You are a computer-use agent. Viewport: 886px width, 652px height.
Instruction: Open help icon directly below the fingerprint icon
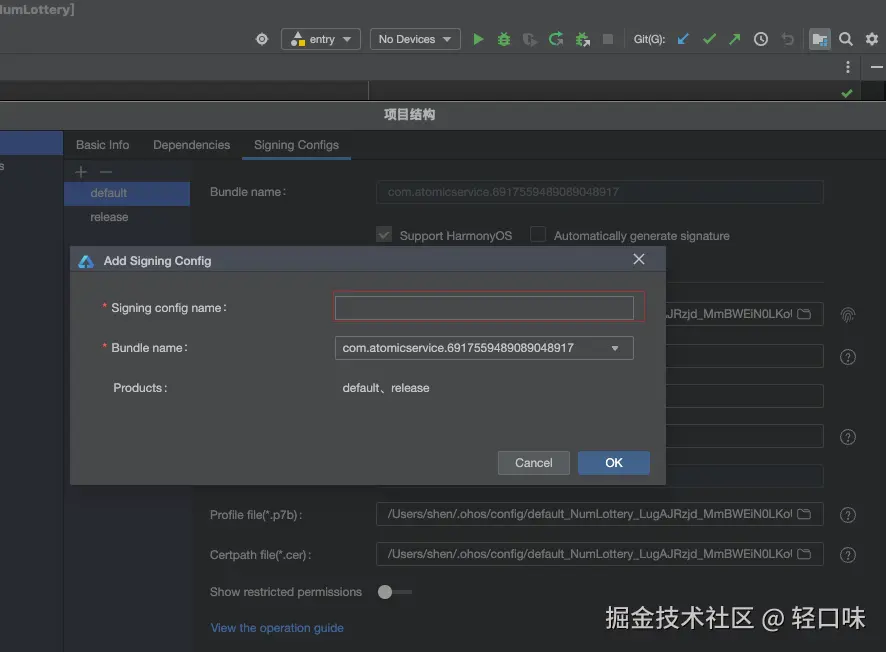(848, 357)
